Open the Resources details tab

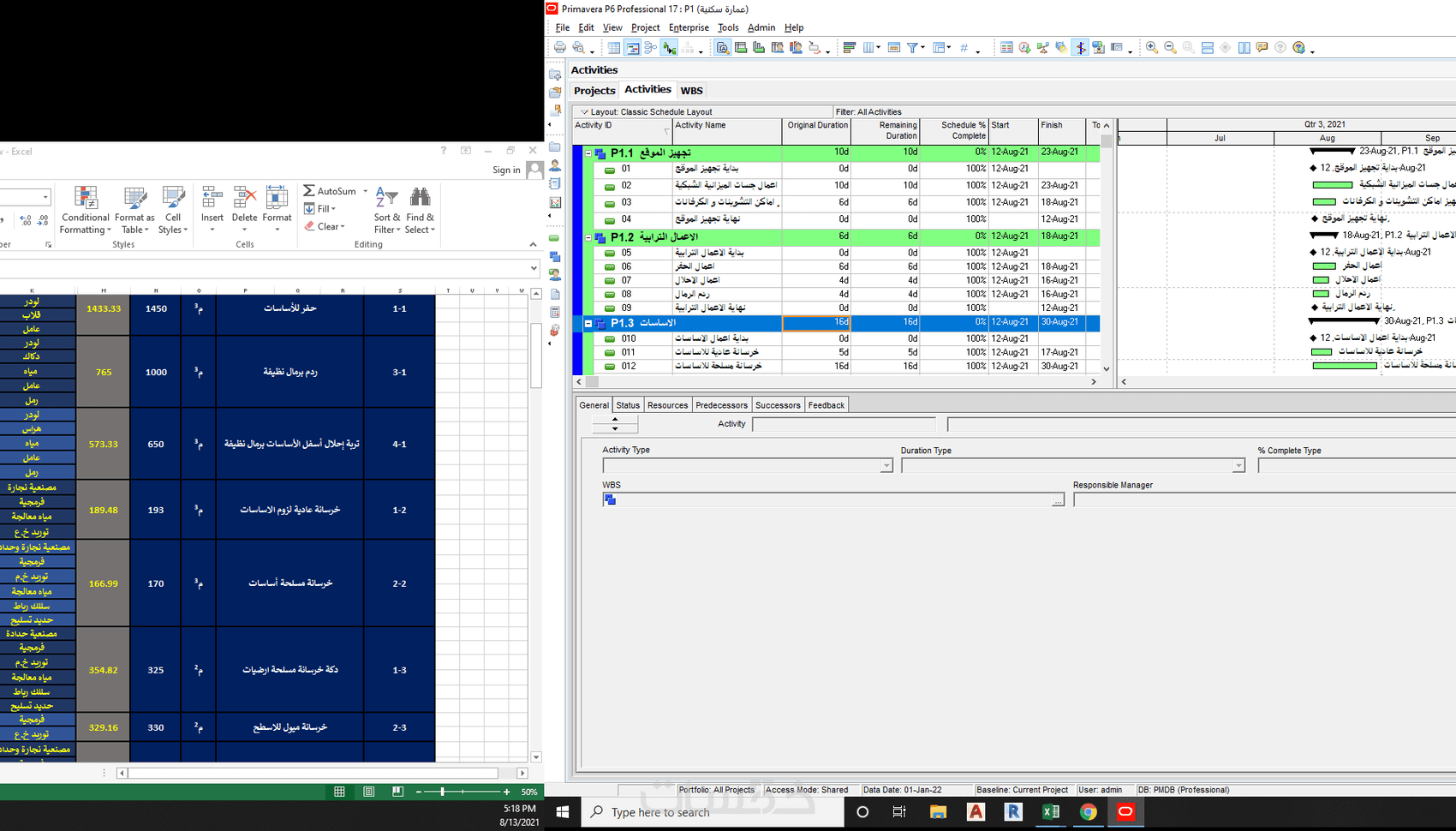[x=667, y=405]
